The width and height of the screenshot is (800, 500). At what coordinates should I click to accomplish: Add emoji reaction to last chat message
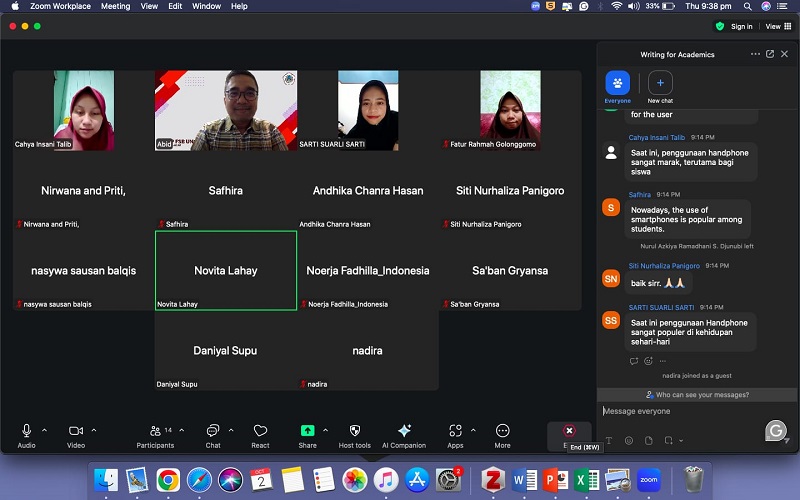(x=648, y=361)
